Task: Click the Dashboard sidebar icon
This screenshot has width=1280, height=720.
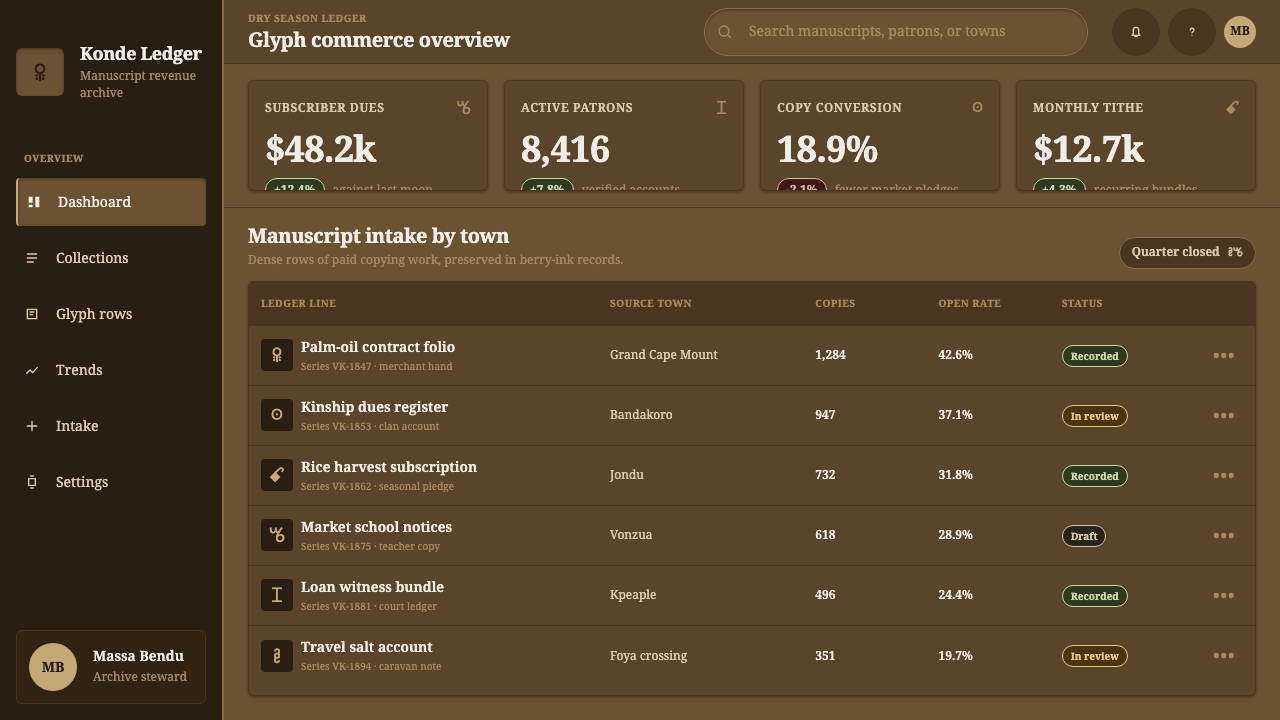Action: [34, 202]
